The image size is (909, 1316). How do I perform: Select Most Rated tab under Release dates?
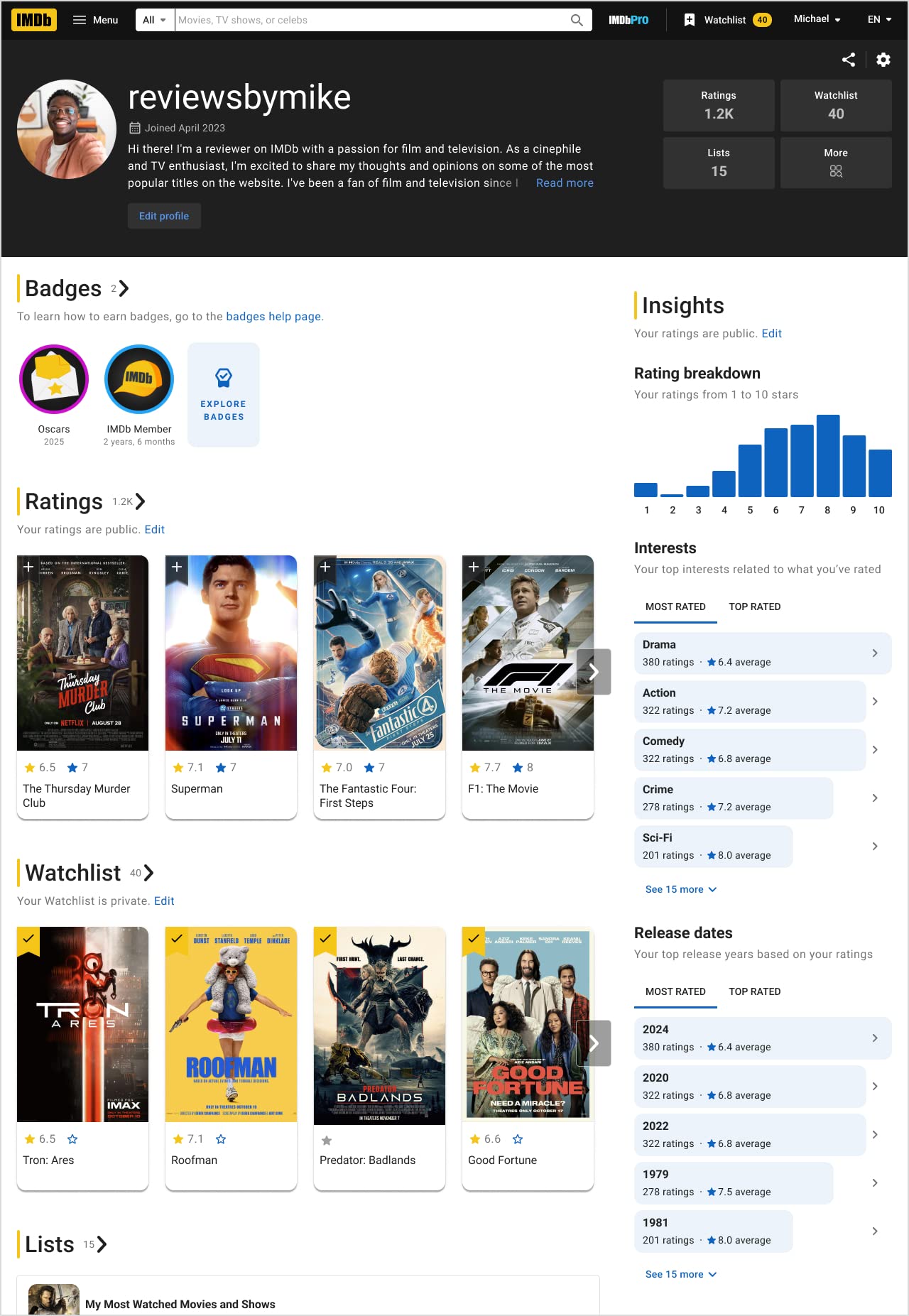pos(675,991)
